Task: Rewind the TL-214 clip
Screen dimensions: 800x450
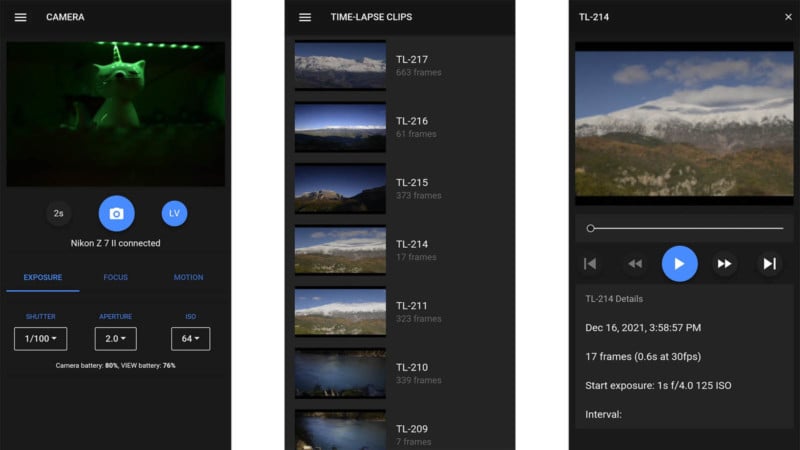Action: (x=634, y=264)
